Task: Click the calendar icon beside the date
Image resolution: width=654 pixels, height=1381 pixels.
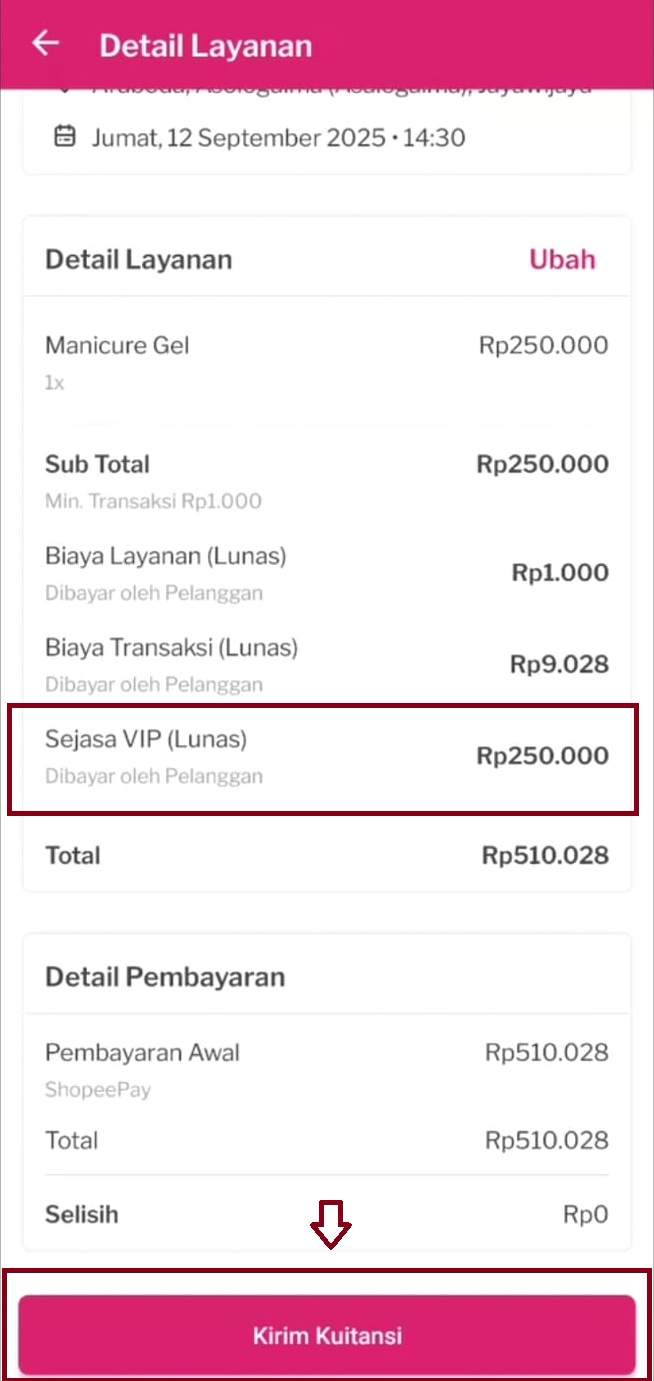Action: click(65, 137)
